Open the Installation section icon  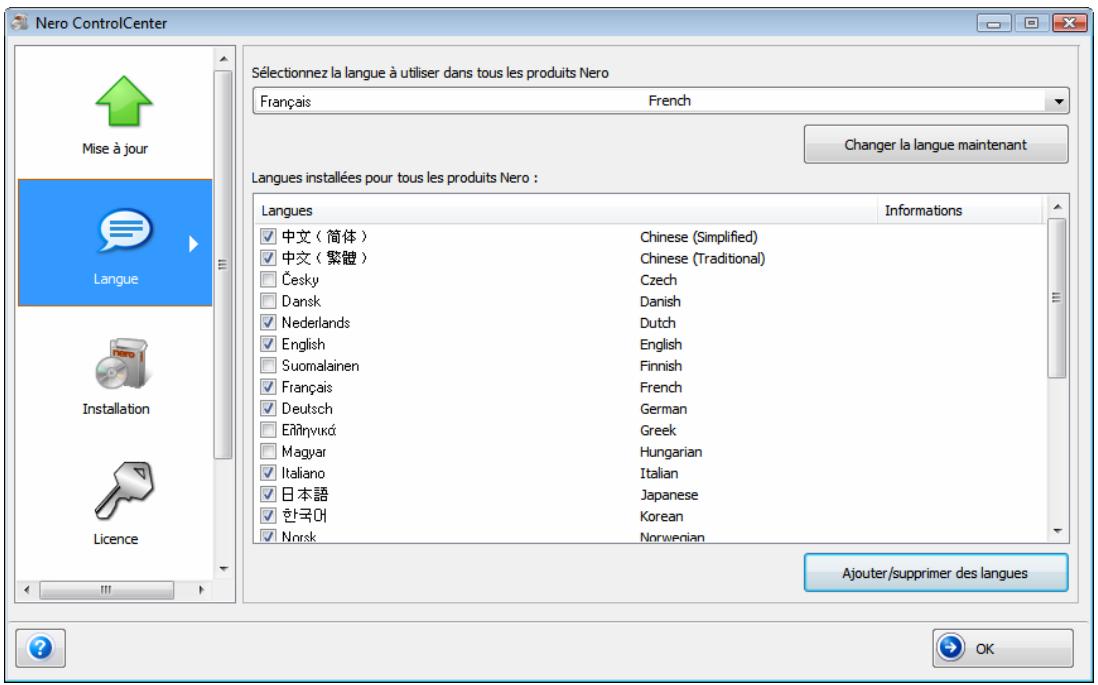(122, 364)
